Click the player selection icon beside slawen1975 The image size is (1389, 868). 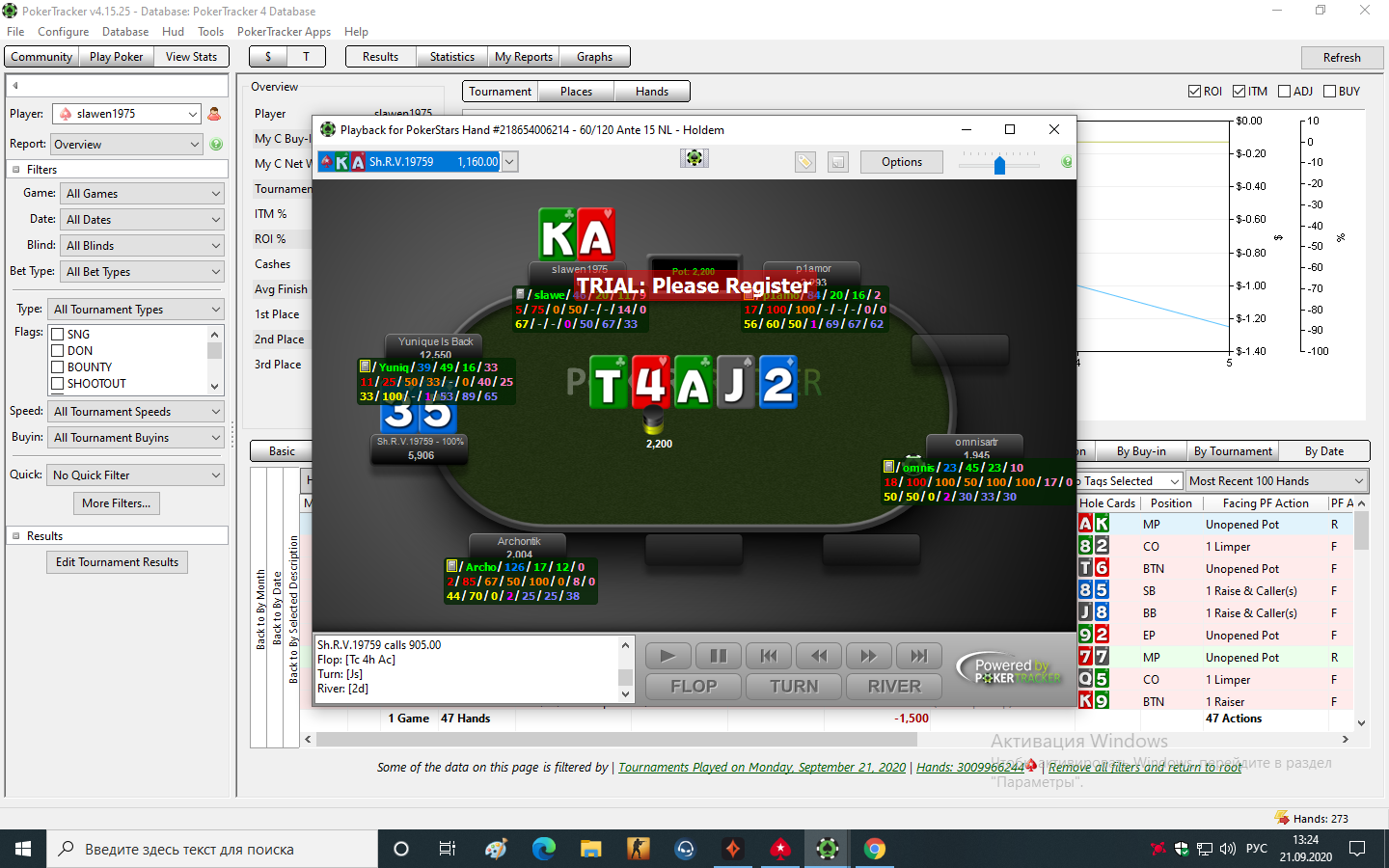(214, 114)
